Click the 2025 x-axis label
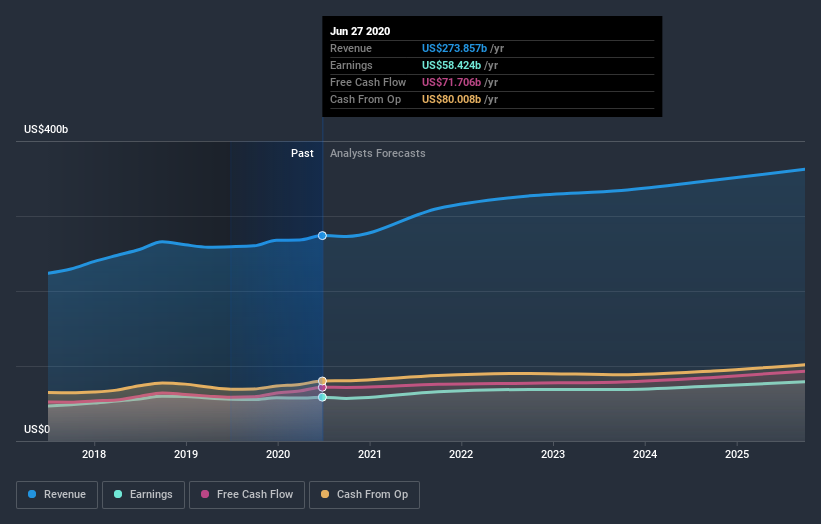This screenshot has height=524, width=821. pos(737,454)
